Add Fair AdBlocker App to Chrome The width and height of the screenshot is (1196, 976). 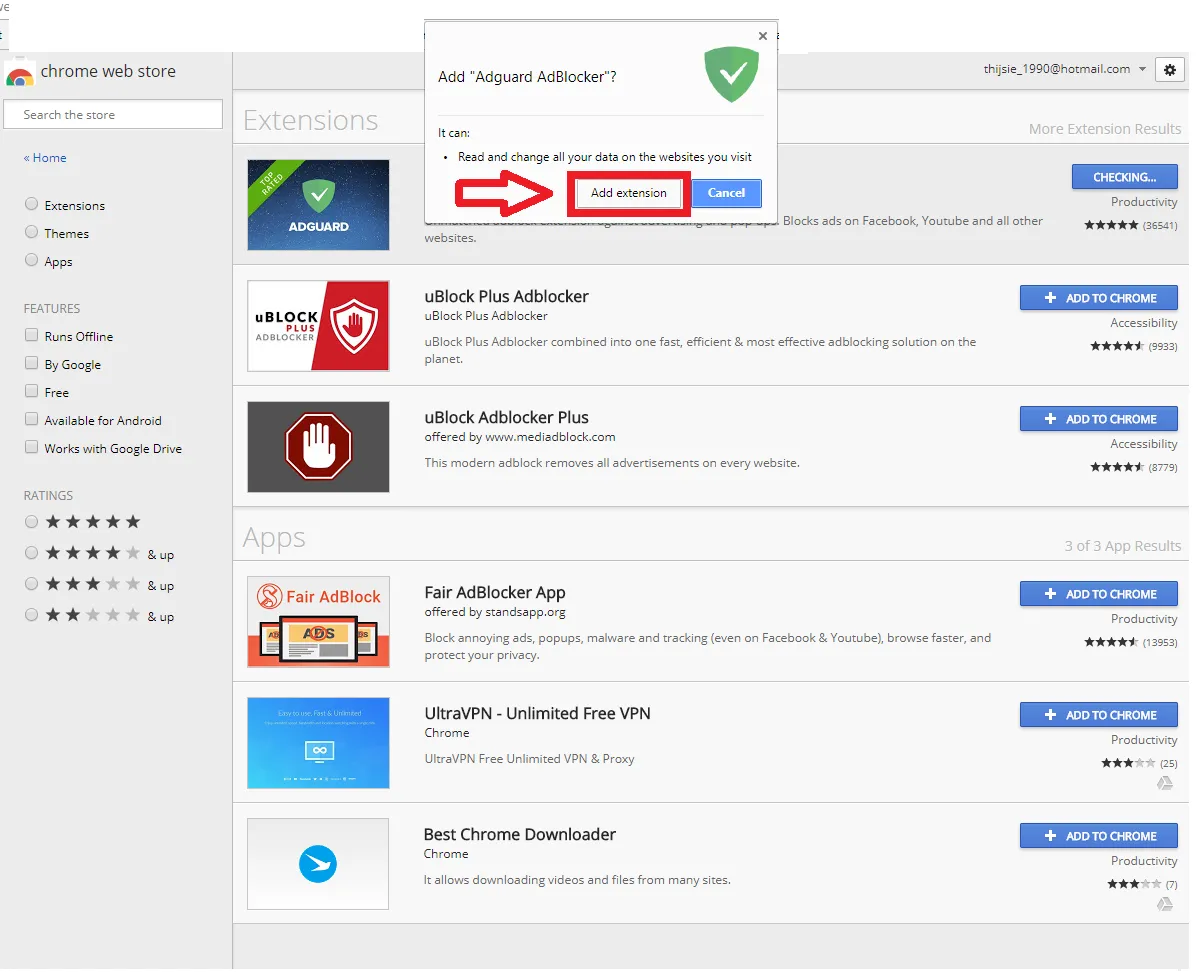click(x=1098, y=594)
